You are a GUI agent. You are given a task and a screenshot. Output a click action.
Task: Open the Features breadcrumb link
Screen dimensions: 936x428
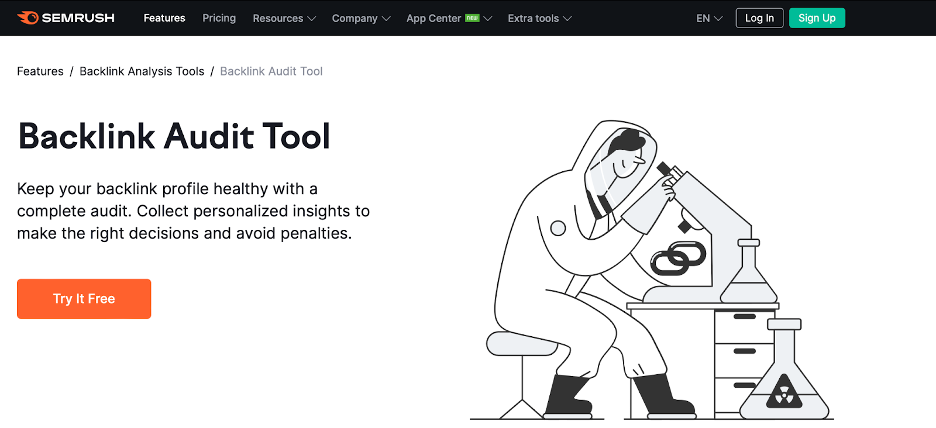40,71
